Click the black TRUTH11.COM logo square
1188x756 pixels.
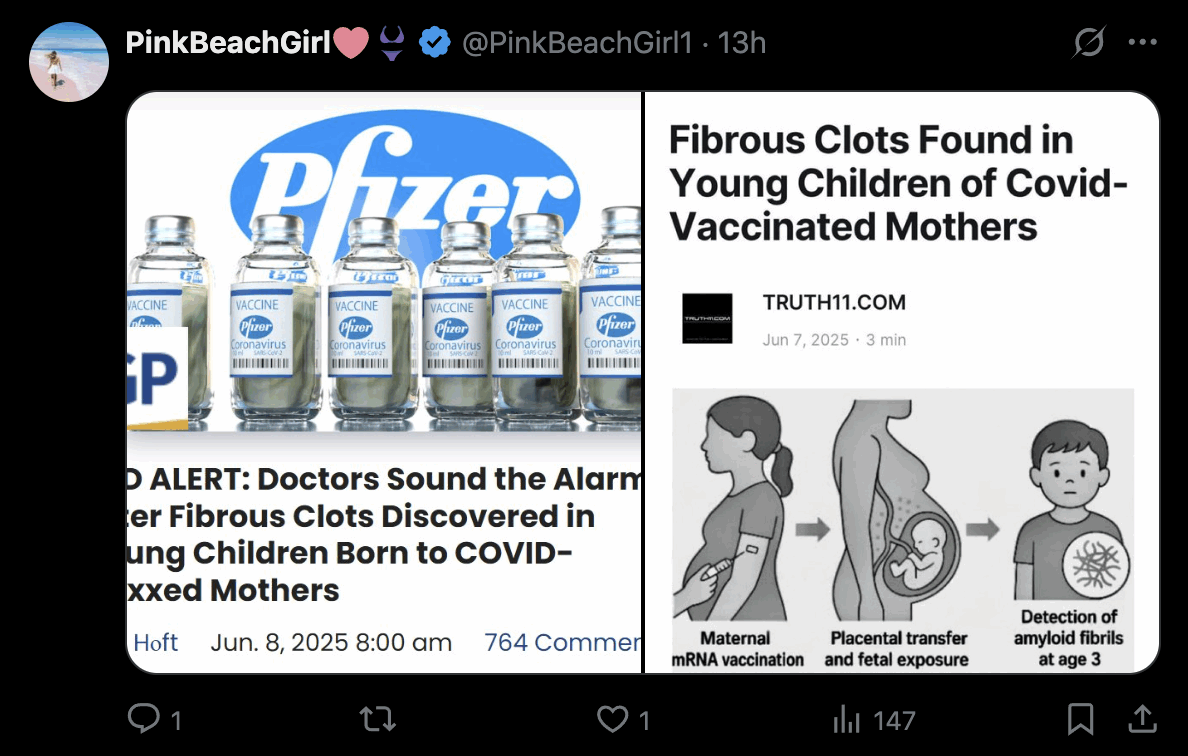[x=707, y=318]
